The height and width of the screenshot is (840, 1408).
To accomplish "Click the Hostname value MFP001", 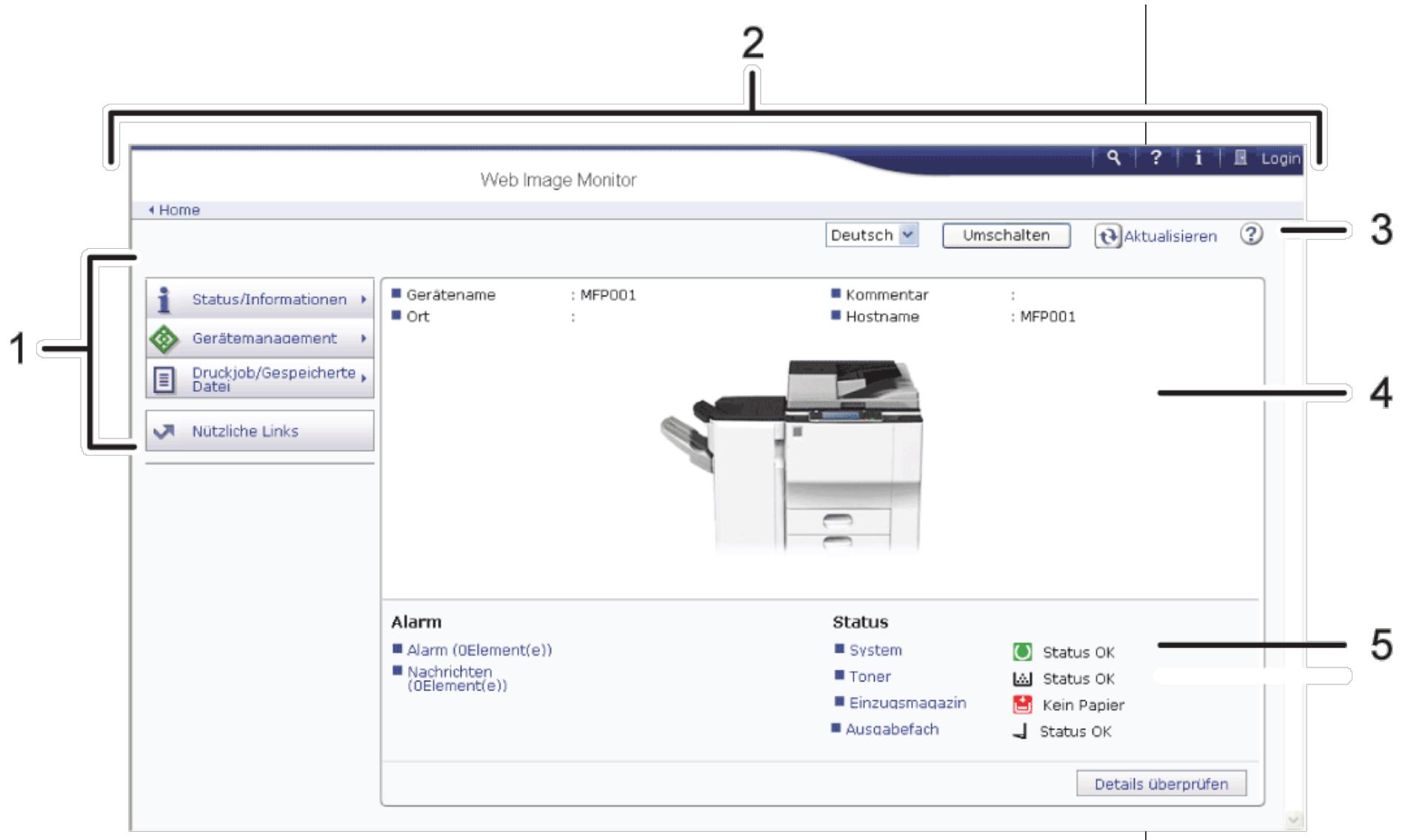I will point(1048,317).
